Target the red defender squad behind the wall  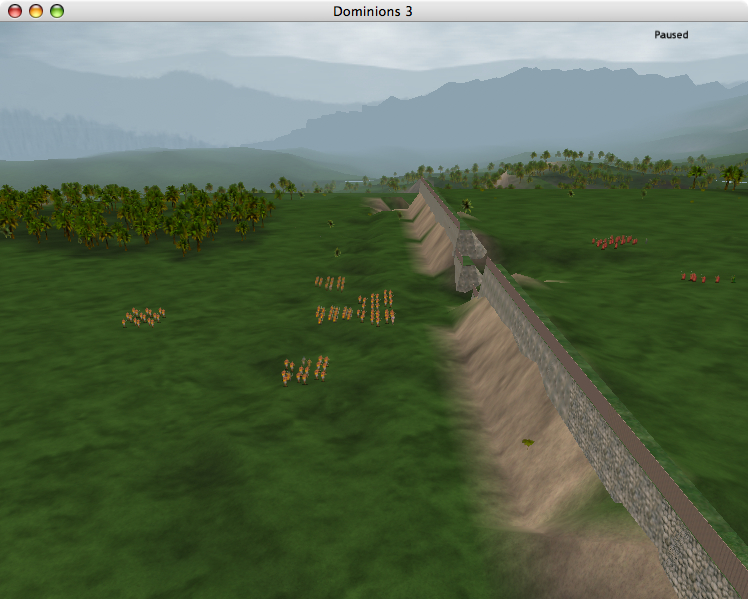615,241
